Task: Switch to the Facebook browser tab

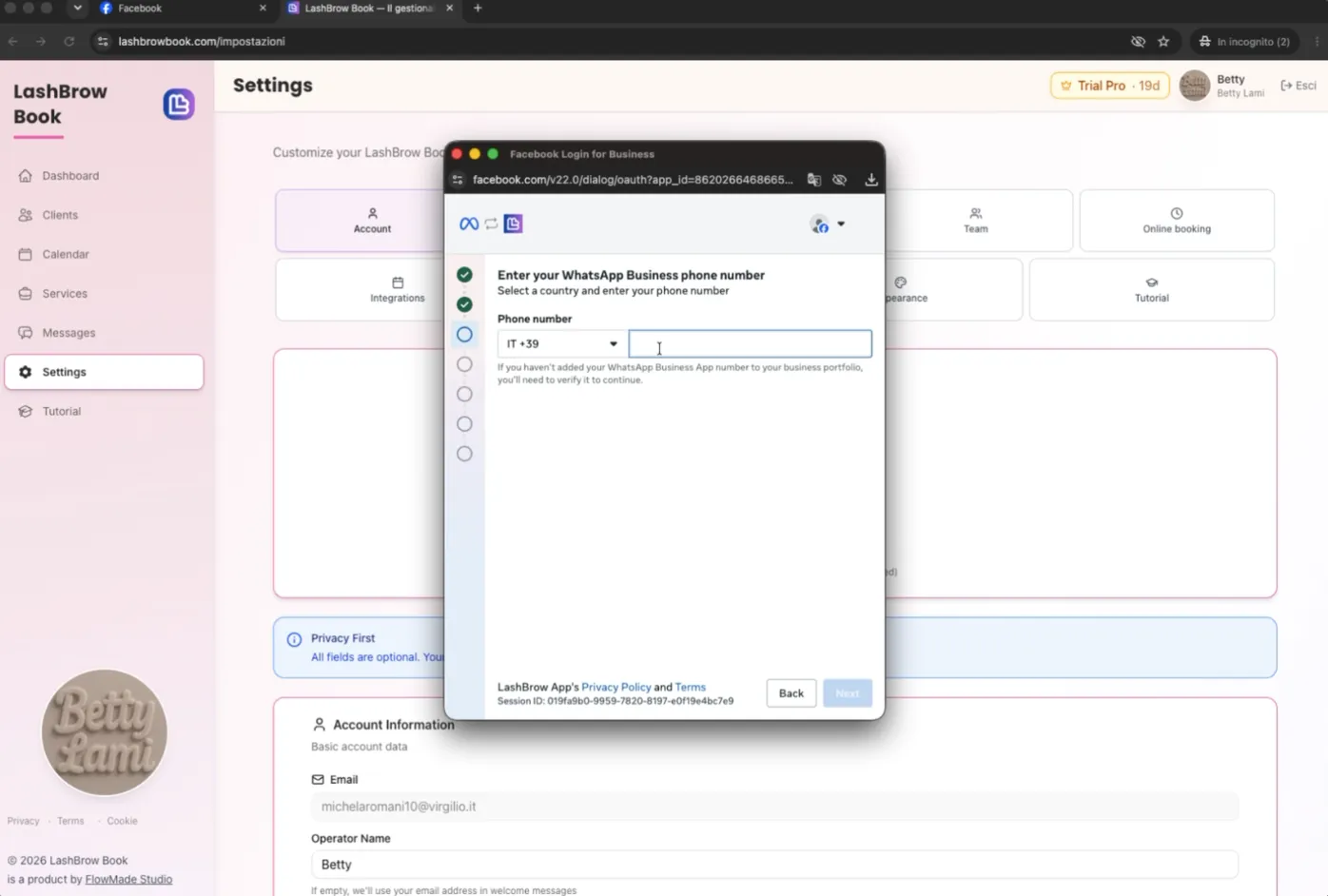Action: 181,8
